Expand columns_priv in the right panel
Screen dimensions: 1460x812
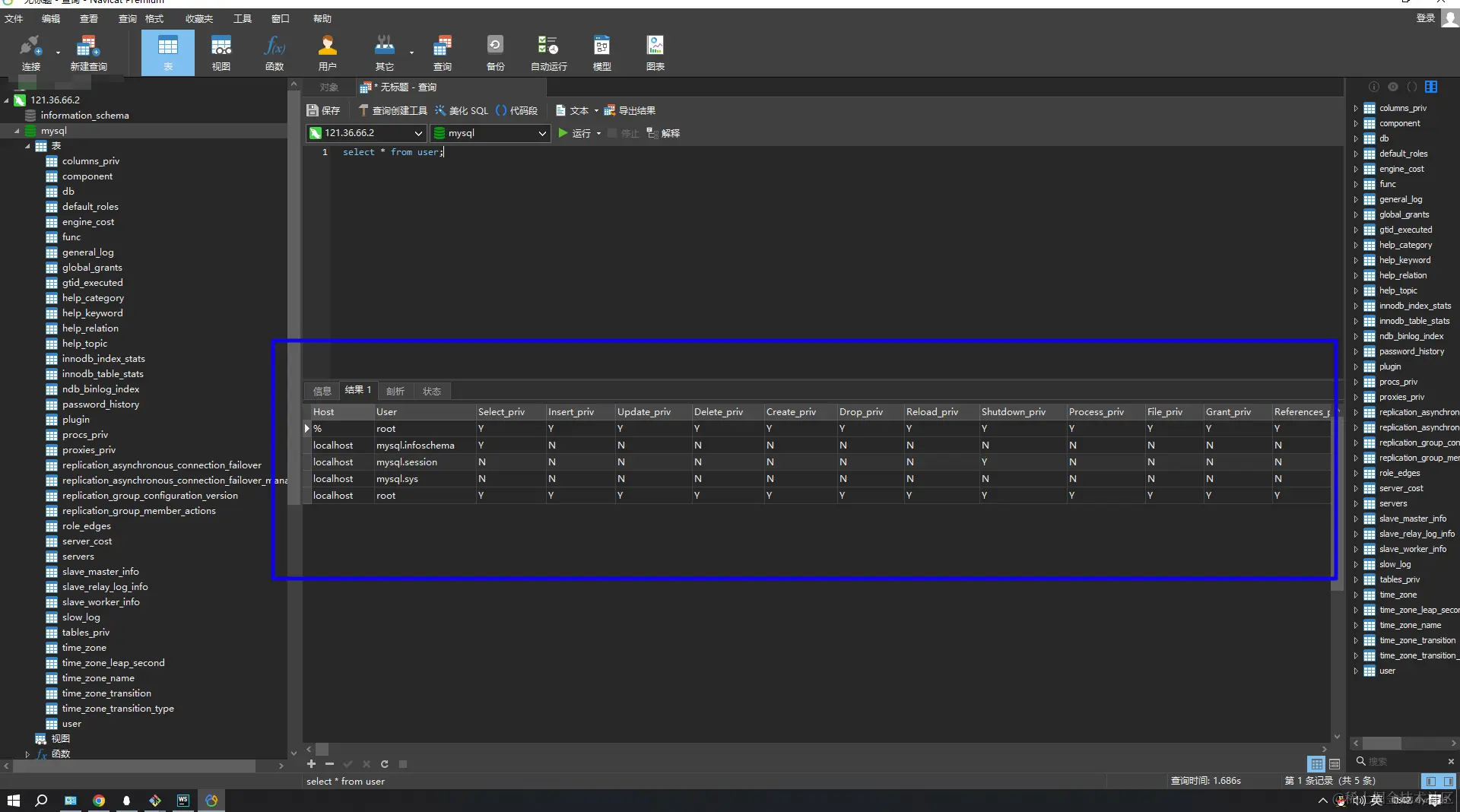[1356, 108]
